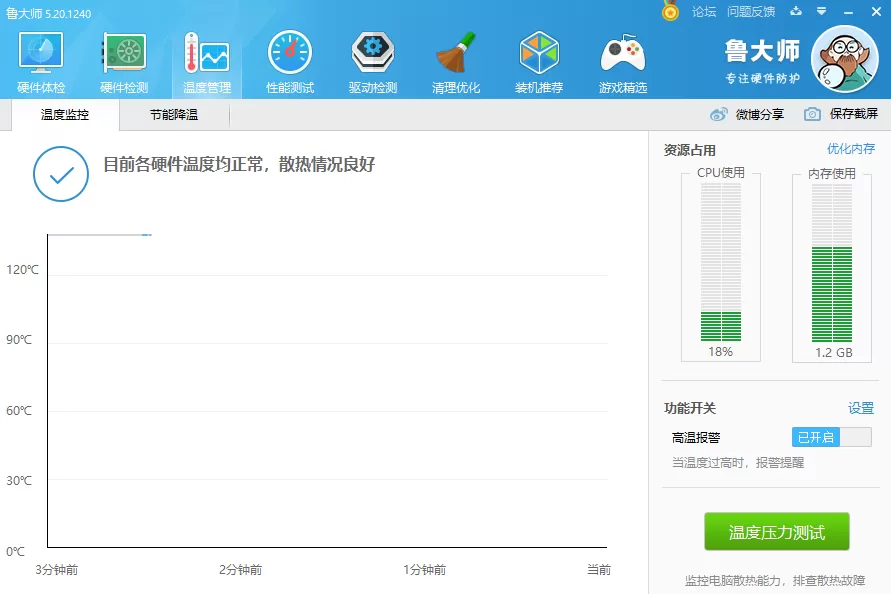
Task: Start the 温度压力测试 button
Action: [x=777, y=532]
